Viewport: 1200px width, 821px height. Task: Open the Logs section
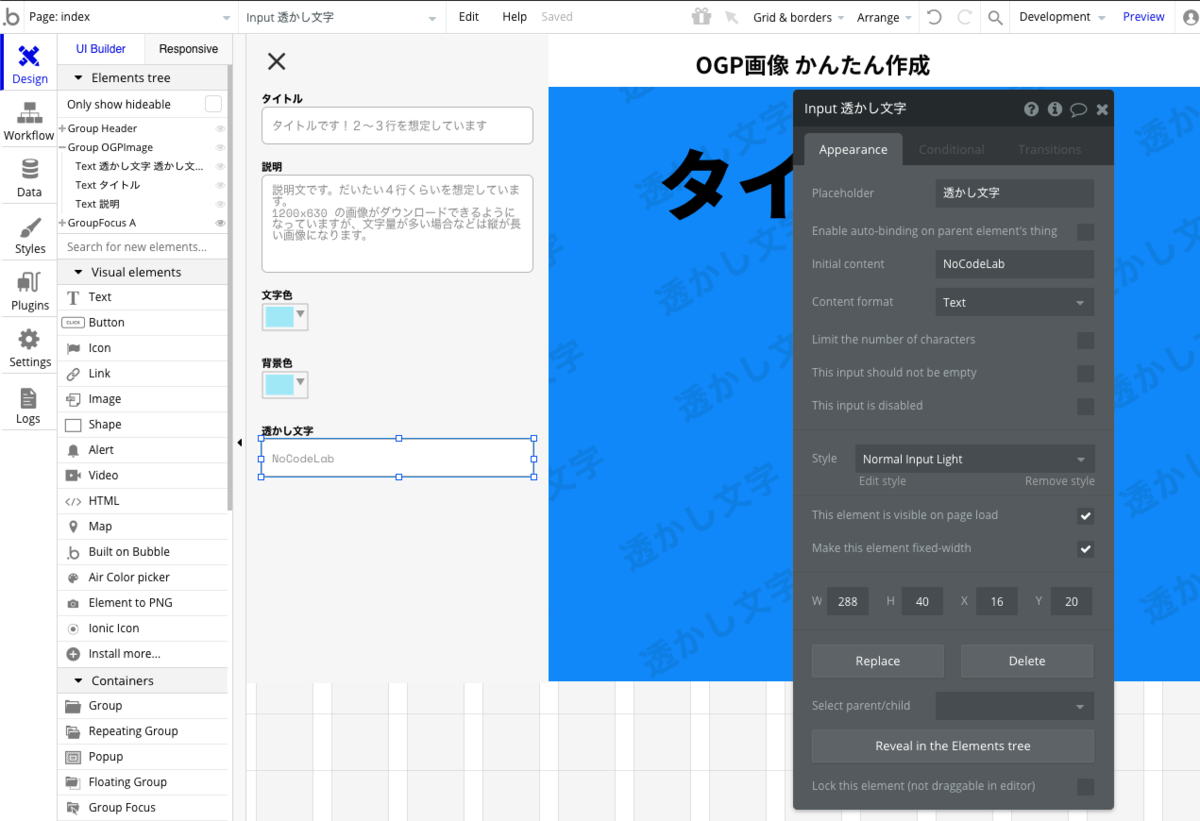29,405
